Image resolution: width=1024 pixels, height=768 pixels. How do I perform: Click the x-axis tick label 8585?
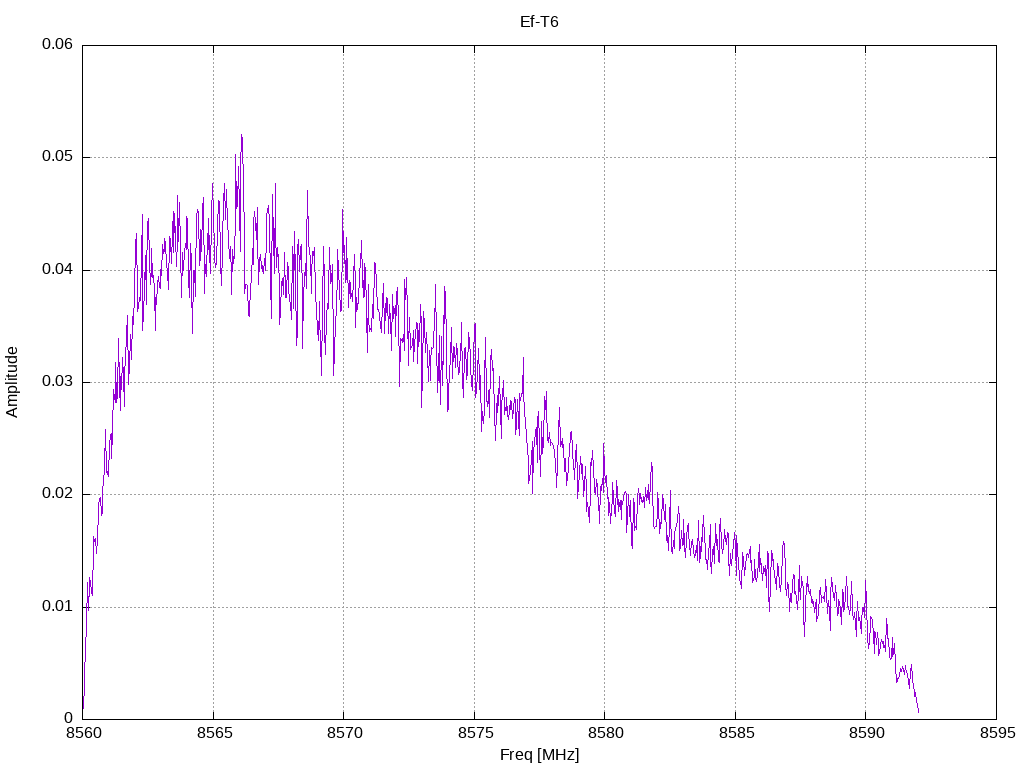click(x=736, y=733)
